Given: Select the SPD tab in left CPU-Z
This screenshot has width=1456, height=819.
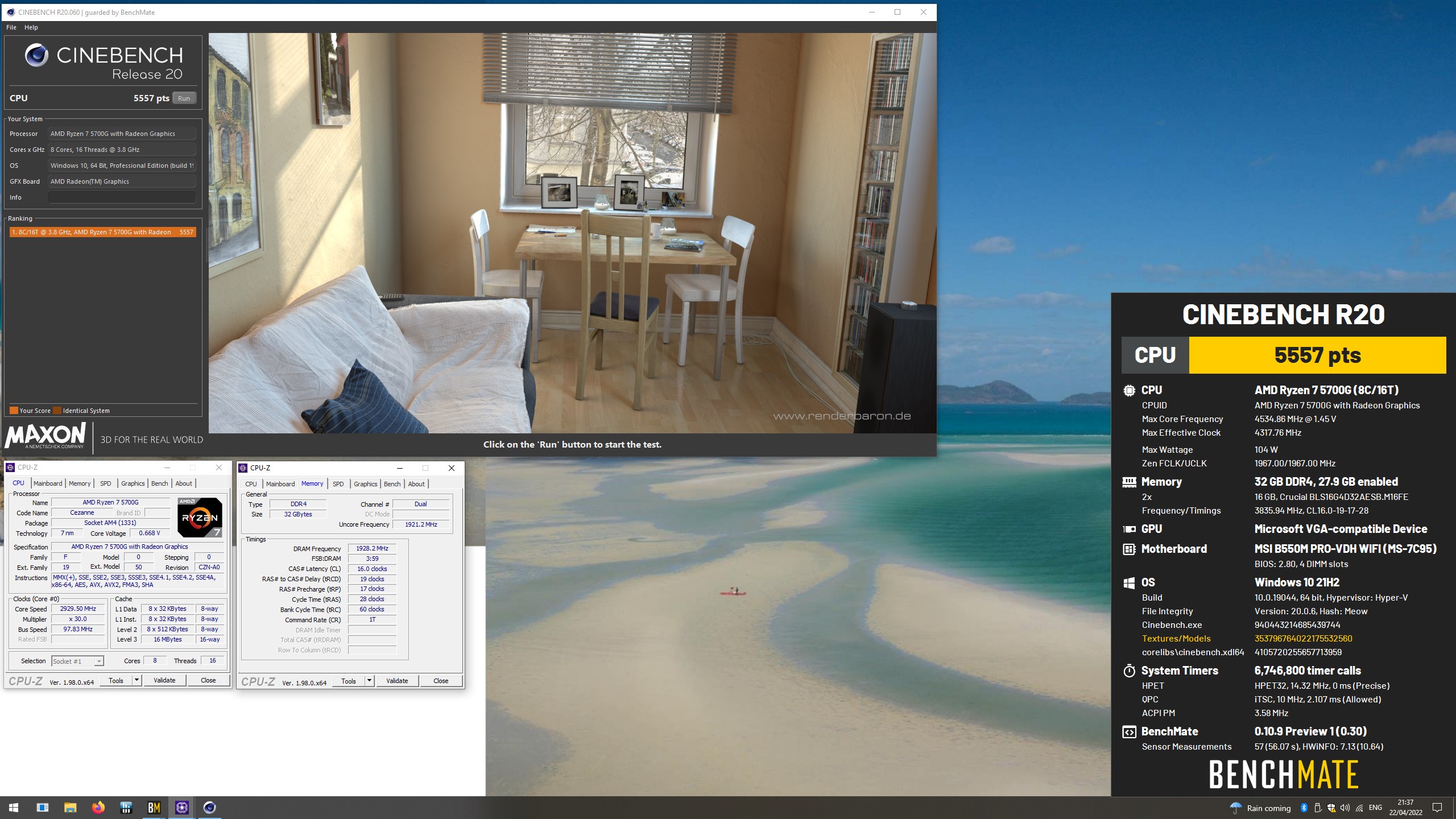Looking at the screenshot, I should (x=106, y=483).
